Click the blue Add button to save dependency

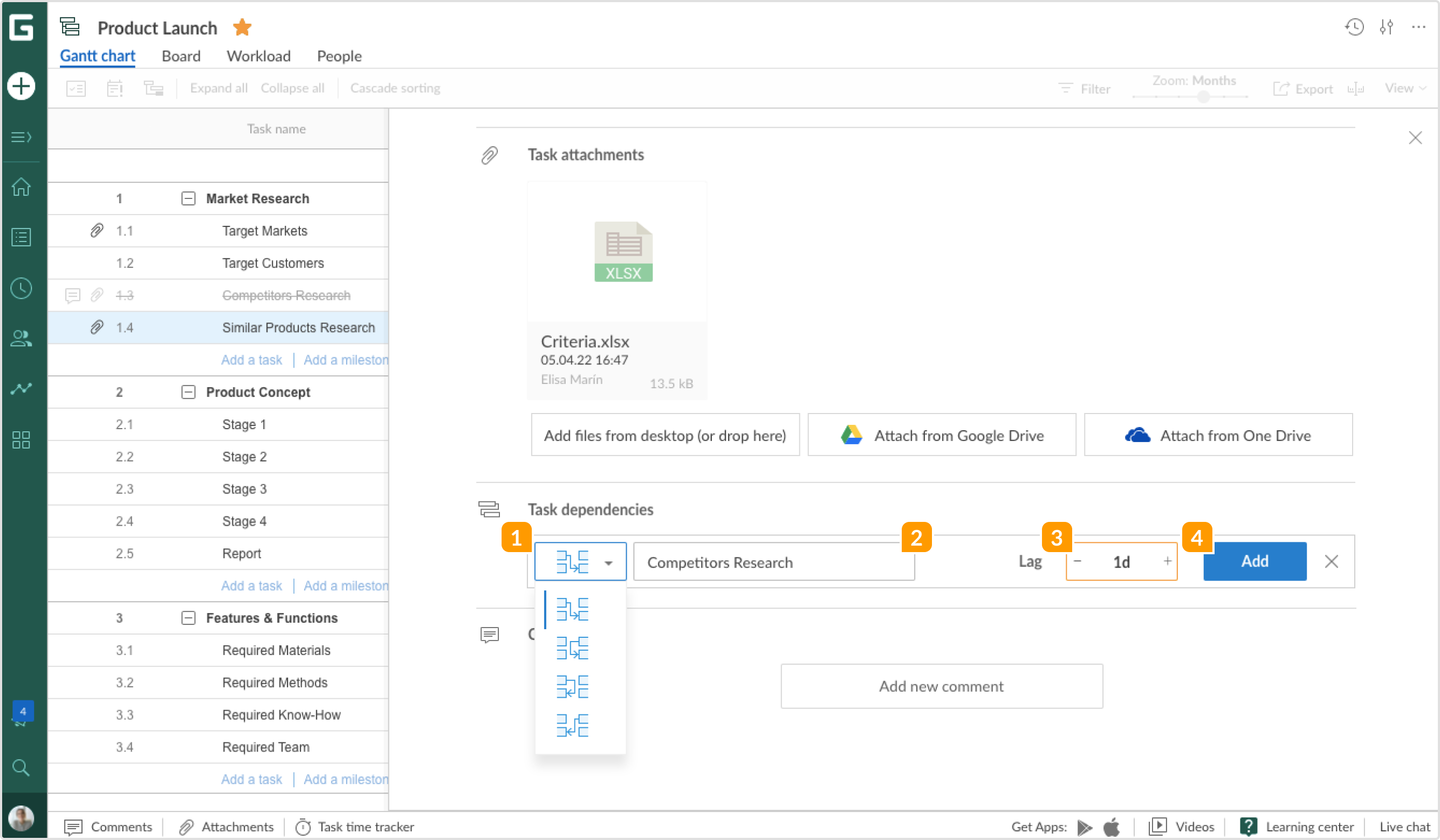point(1254,561)
